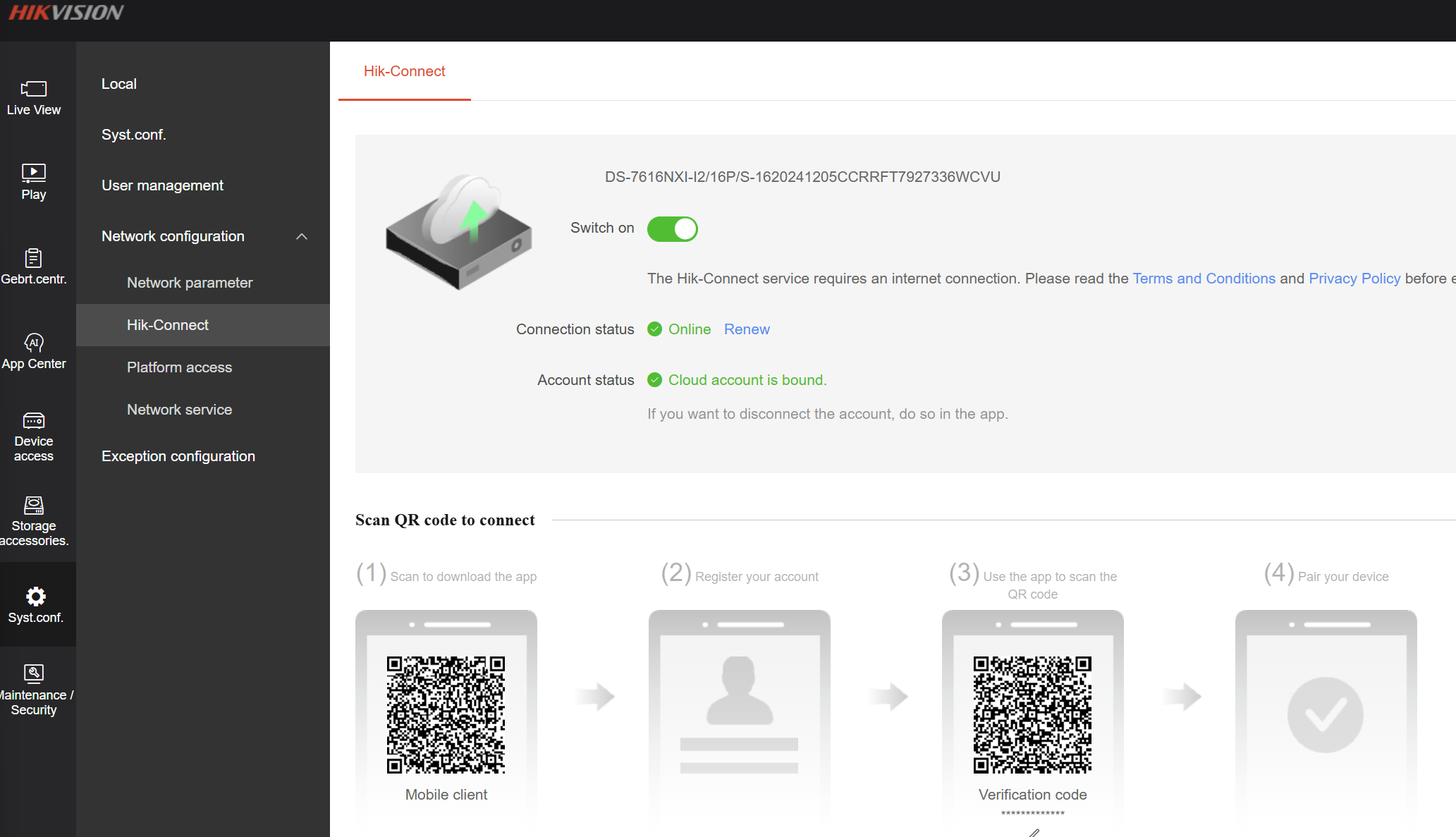Screen dimensions: 1456x837
Task: Select the Hik-Connect tab at the top
Action: [404, 71]
